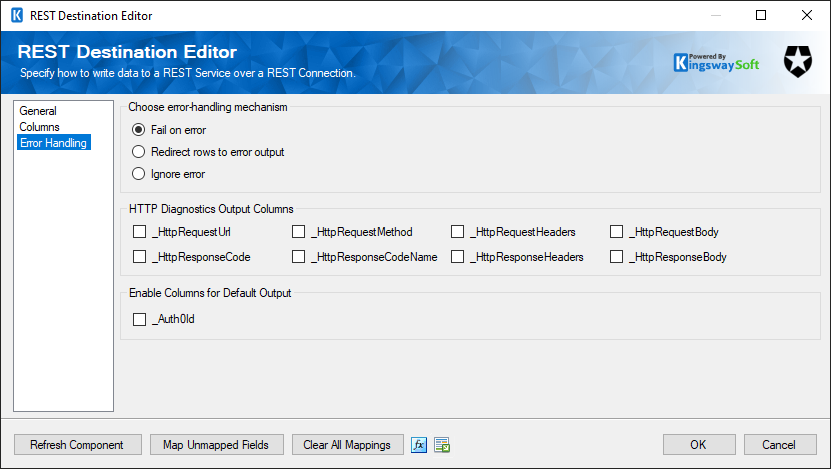831x469 pixels.
Task: Click the Refresh Component button
Action: click(77, 445)
